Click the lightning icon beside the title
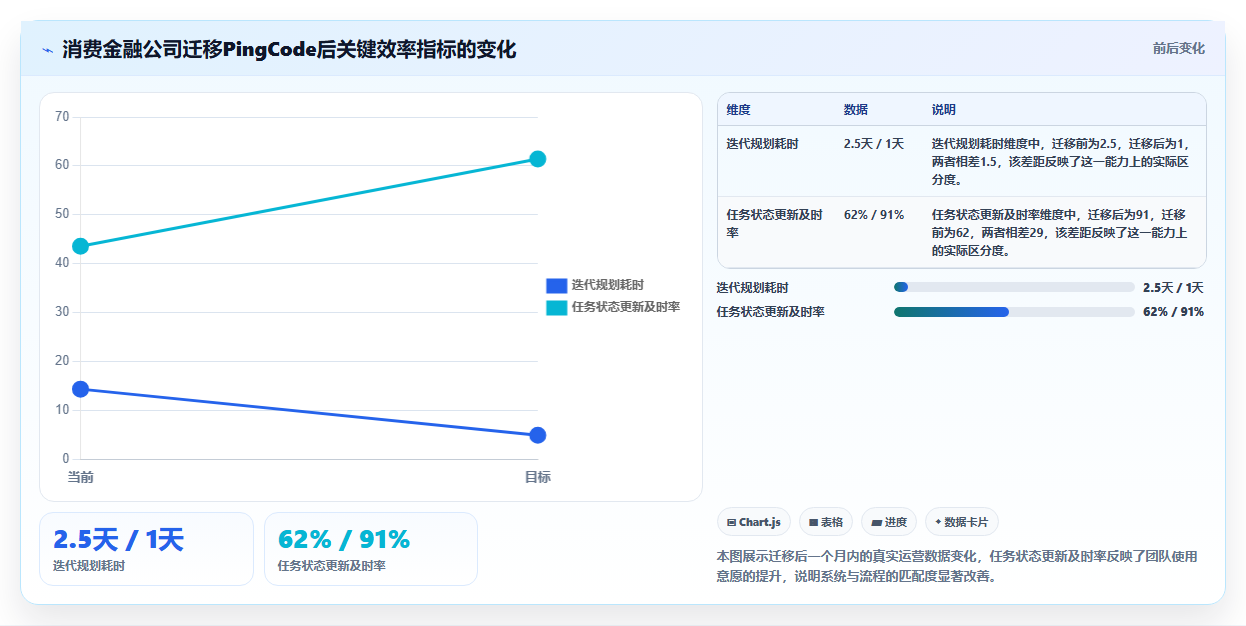 (x=47, y=49)
